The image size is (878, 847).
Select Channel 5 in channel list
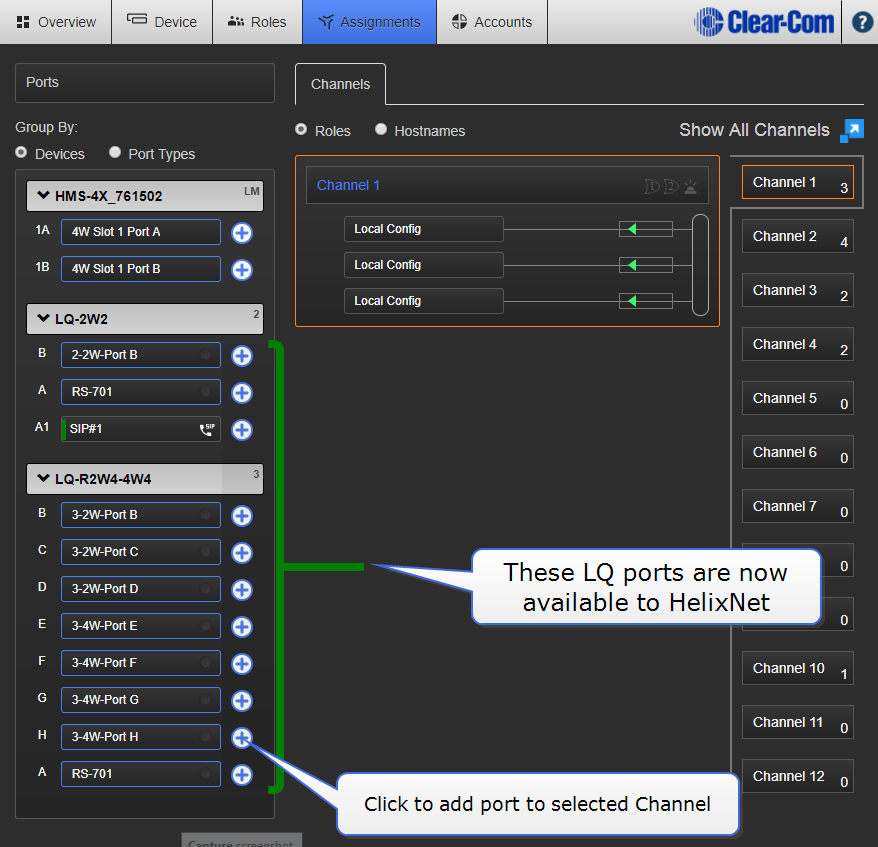point(798,398)
